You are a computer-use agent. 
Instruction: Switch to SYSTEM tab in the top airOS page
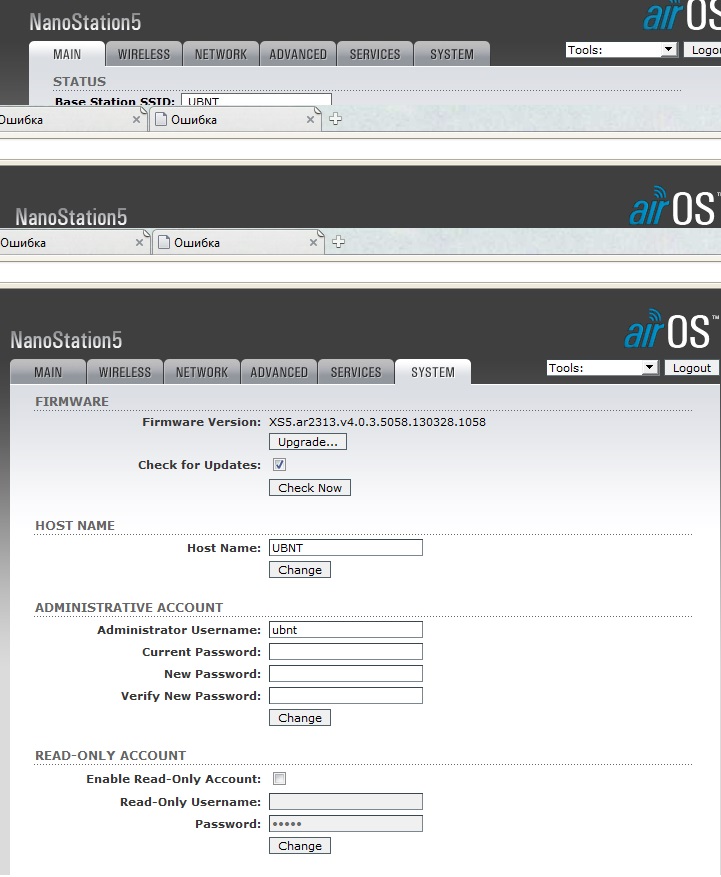[452, 54]
